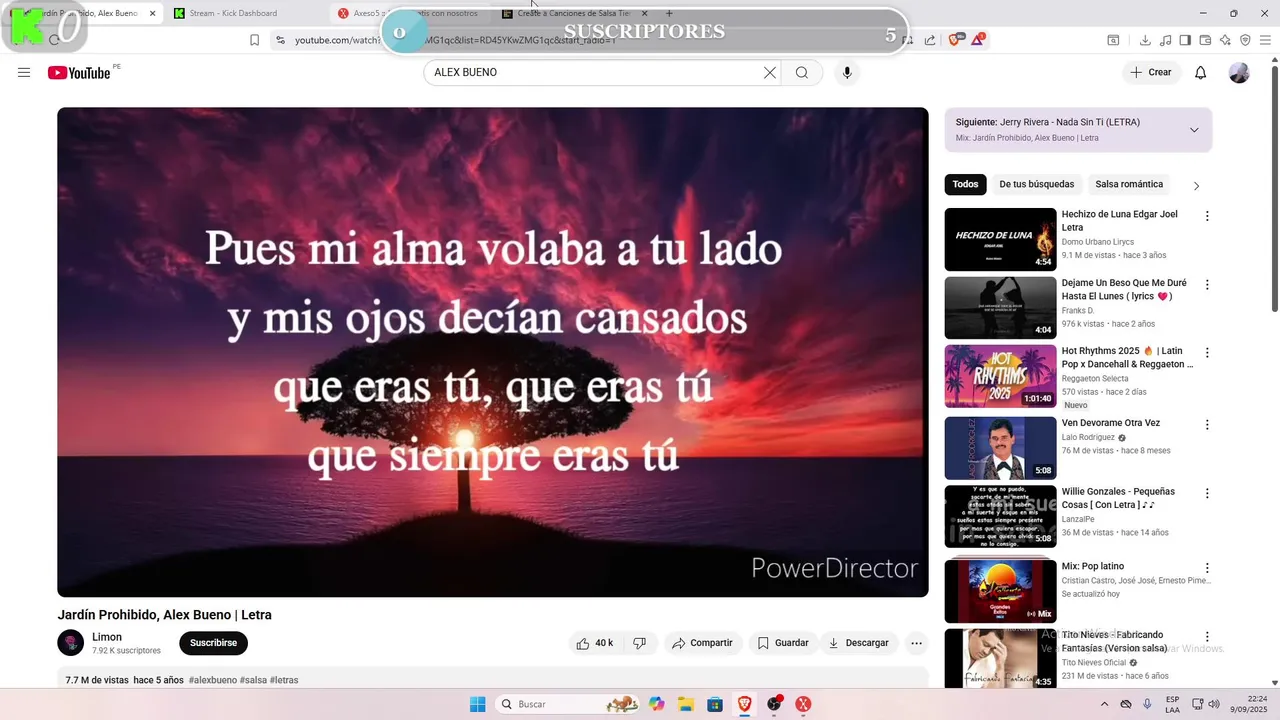
Task: Download video with Descargar button
Action: [858, 643]
